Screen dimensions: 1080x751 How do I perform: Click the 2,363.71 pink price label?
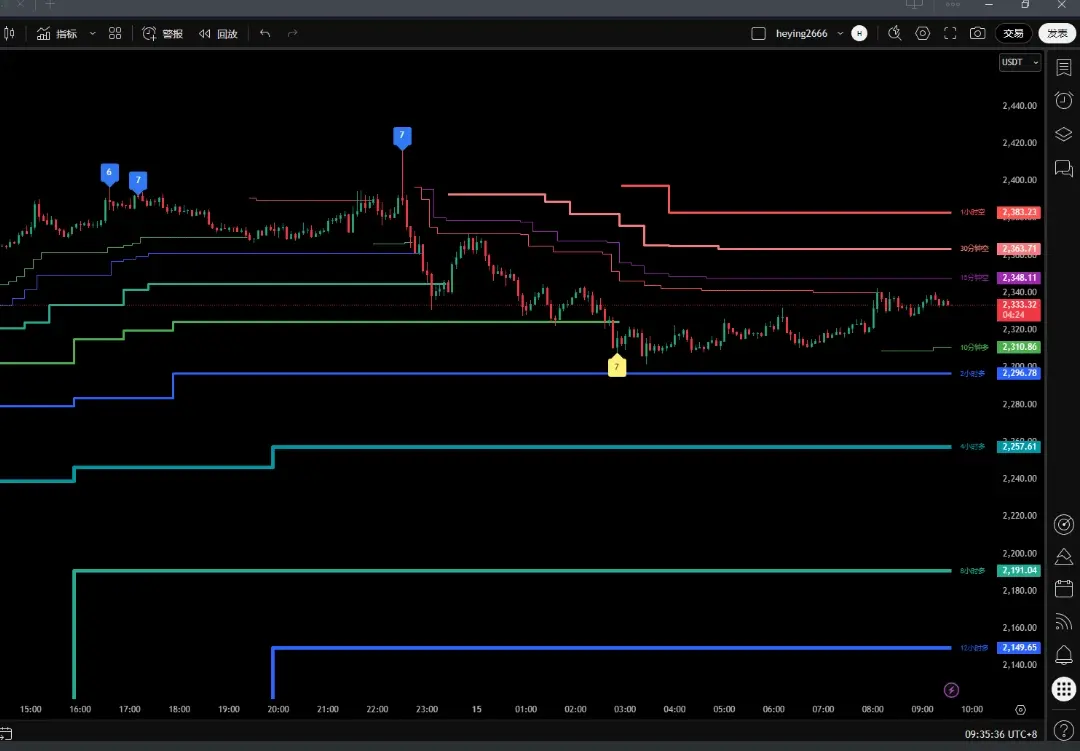tap(1019, 249)
